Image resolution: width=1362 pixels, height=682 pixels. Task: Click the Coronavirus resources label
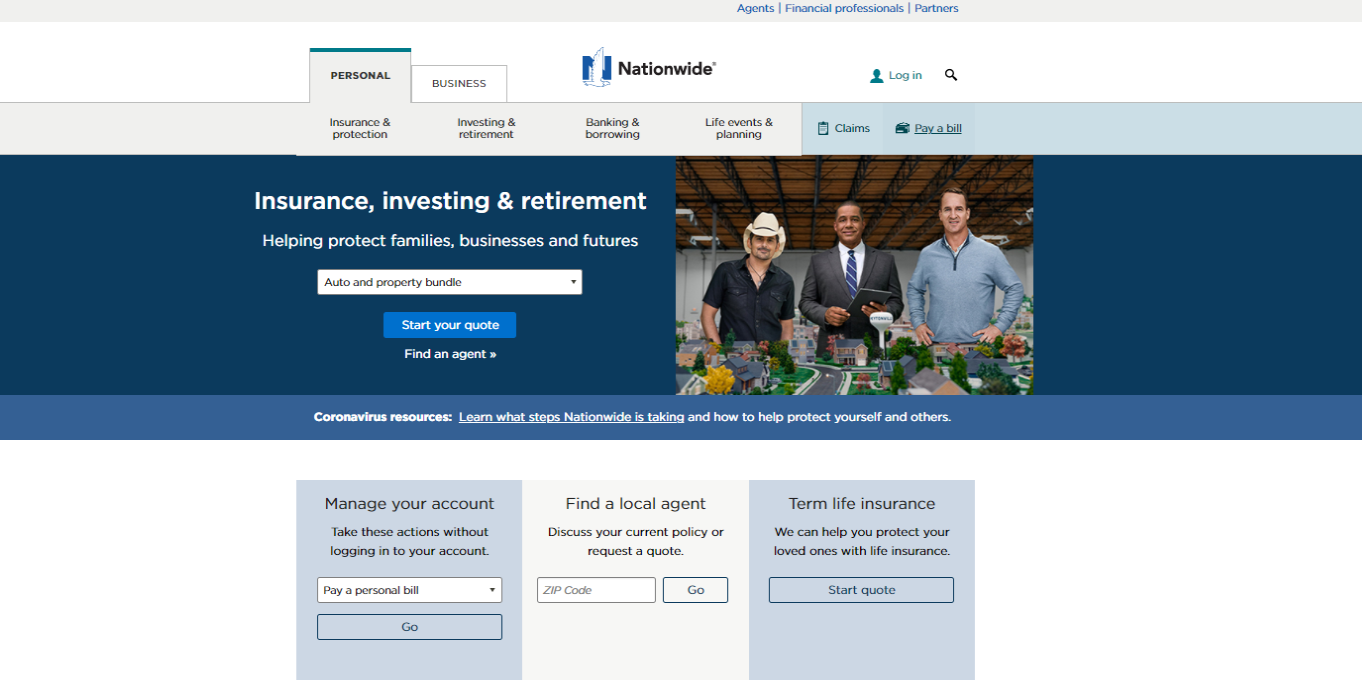[x=383, y=417]
